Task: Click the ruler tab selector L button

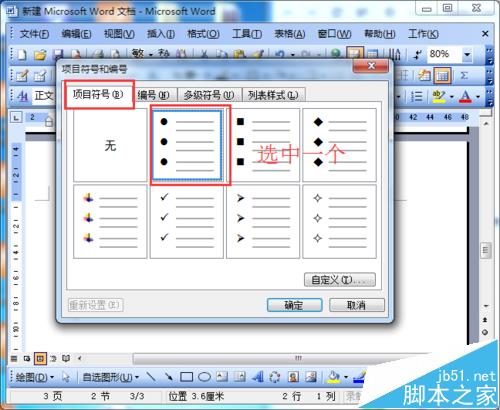Action: pos(16,117)
